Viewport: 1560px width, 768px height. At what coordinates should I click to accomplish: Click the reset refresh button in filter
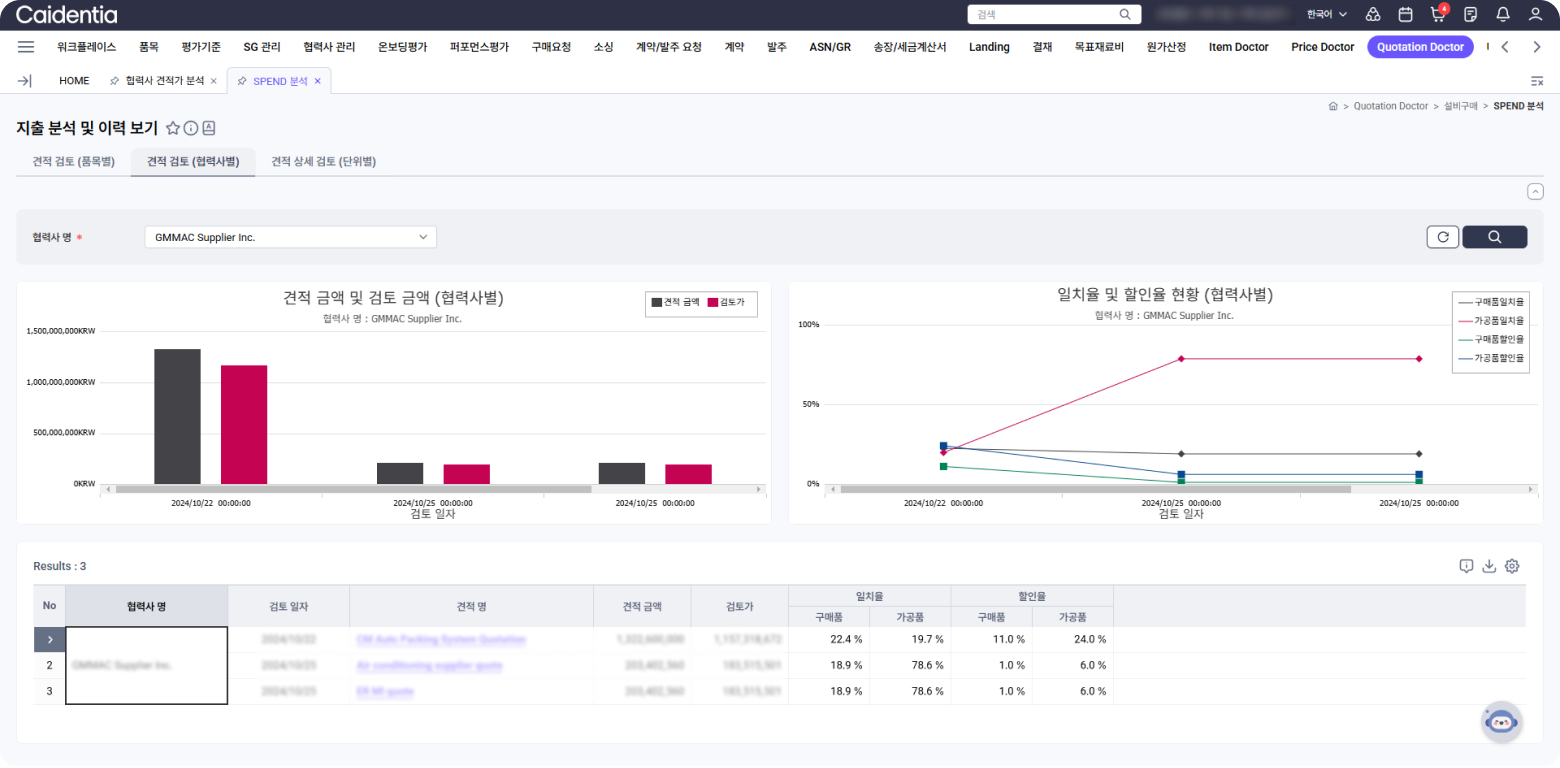click(1442, 237)
